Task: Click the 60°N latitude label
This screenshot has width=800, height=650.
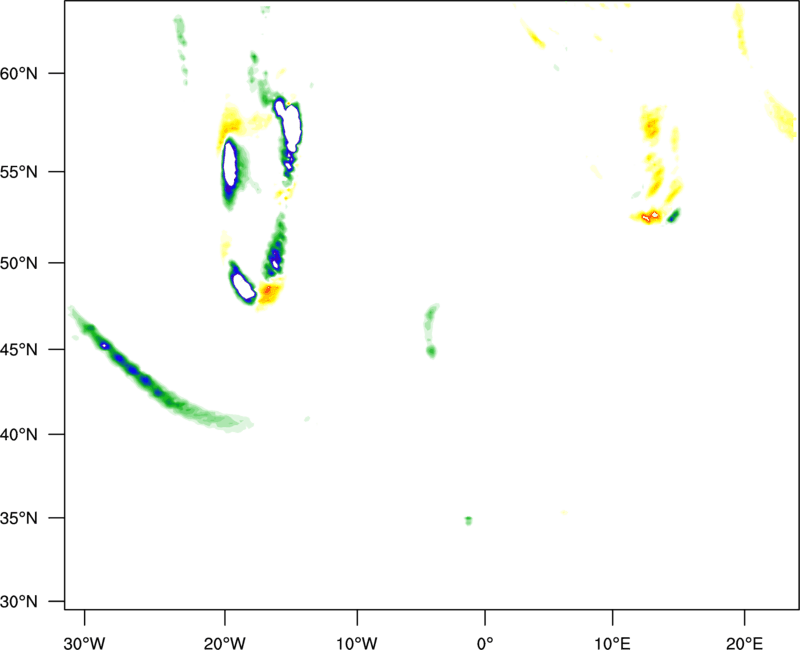Action: [x=19, y=73]
